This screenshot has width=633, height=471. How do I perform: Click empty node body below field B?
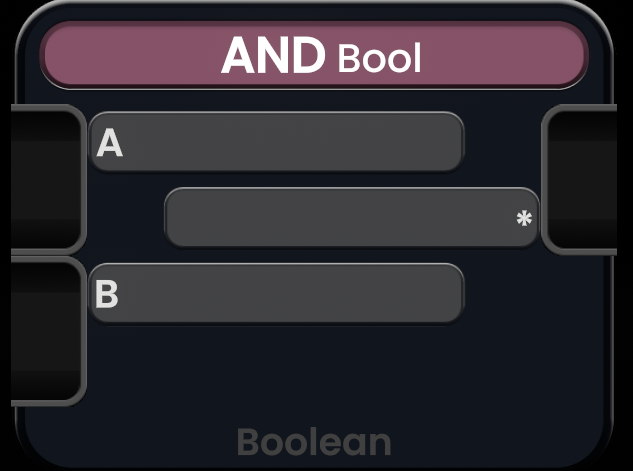coord(300,375)
